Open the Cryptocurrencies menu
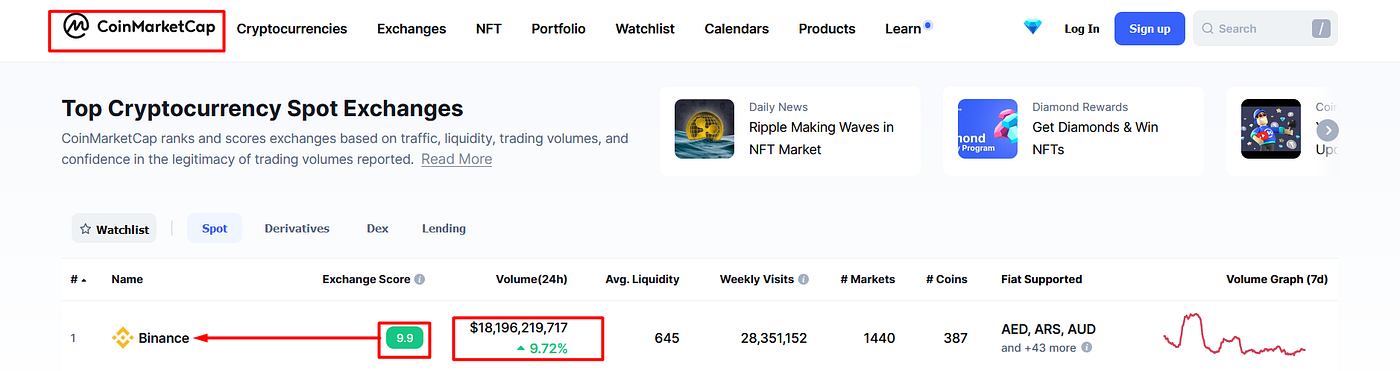Viewport: 1400px width, 371px height. 292,29
